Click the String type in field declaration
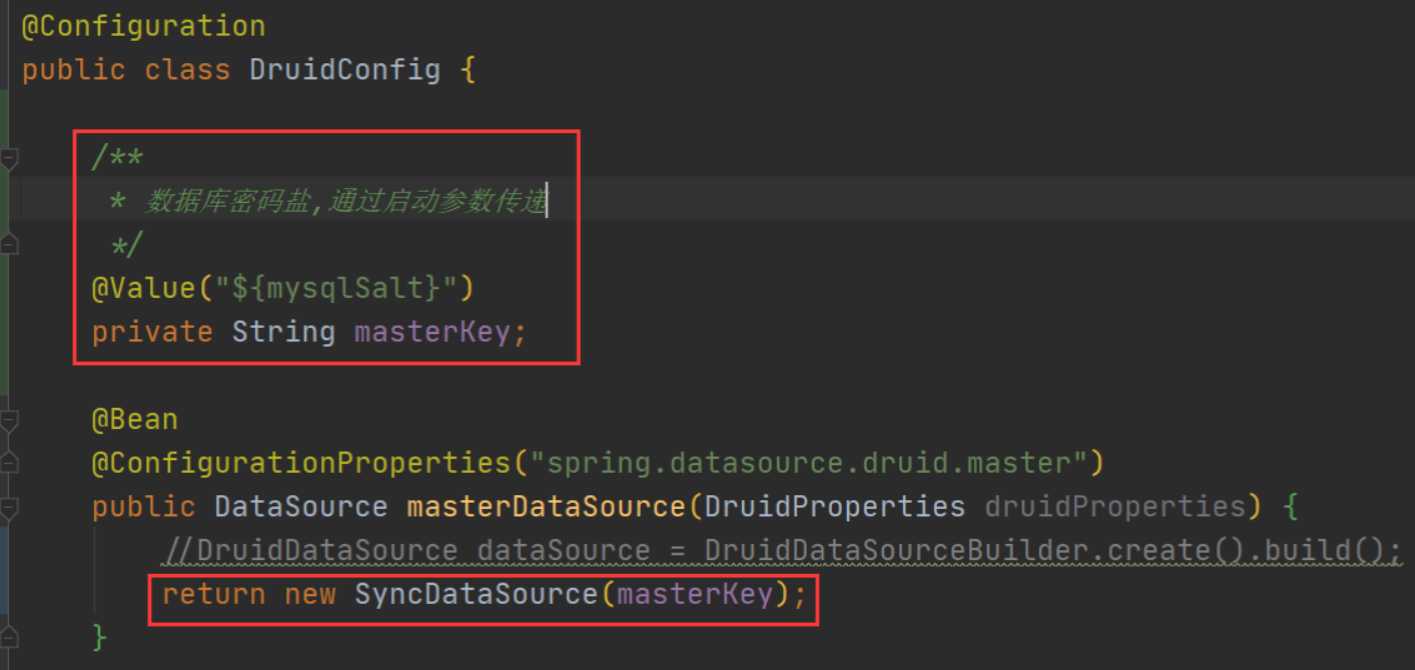 tap(283, 332)
